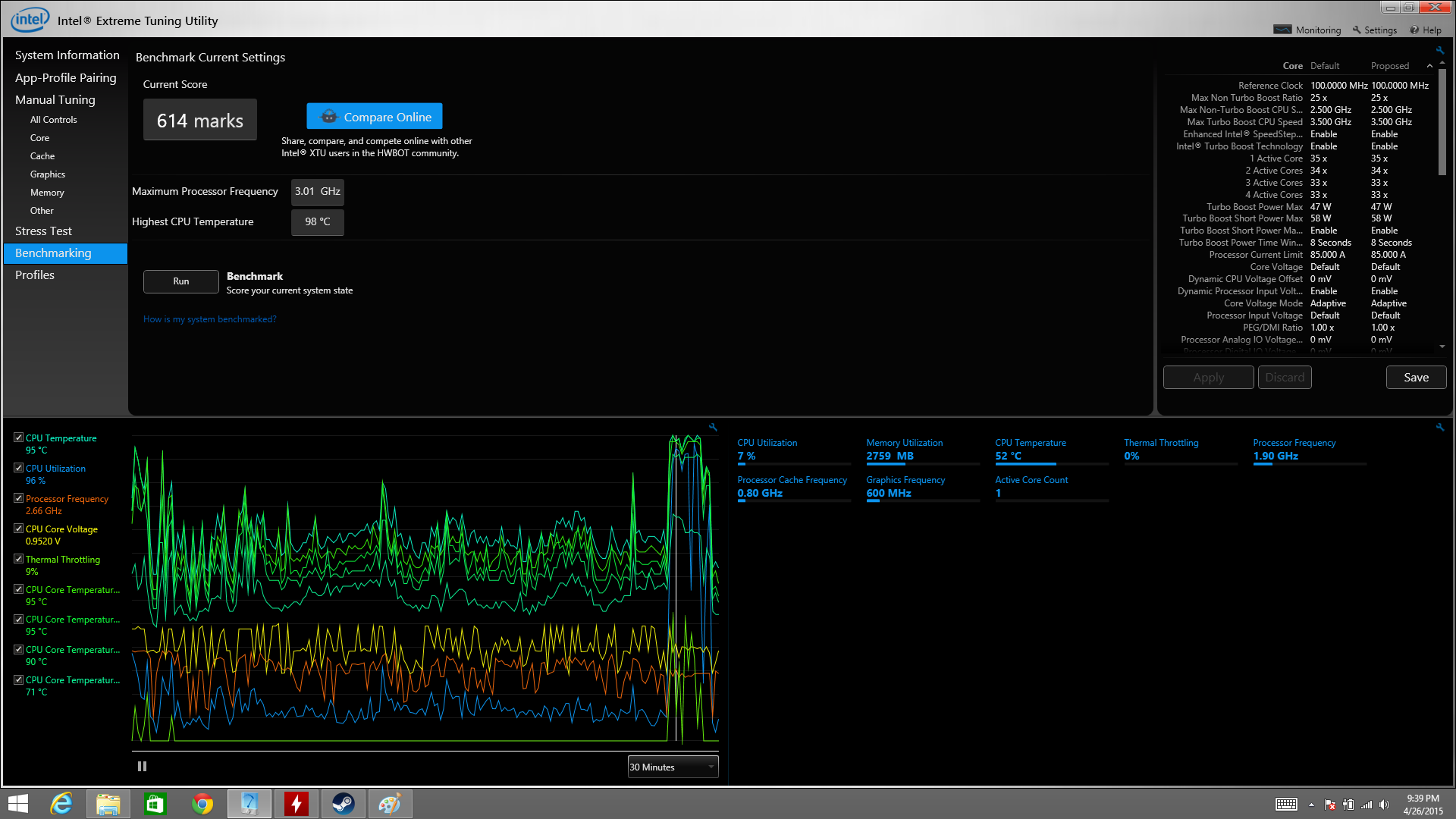Pause the monitoring graph

142,767
